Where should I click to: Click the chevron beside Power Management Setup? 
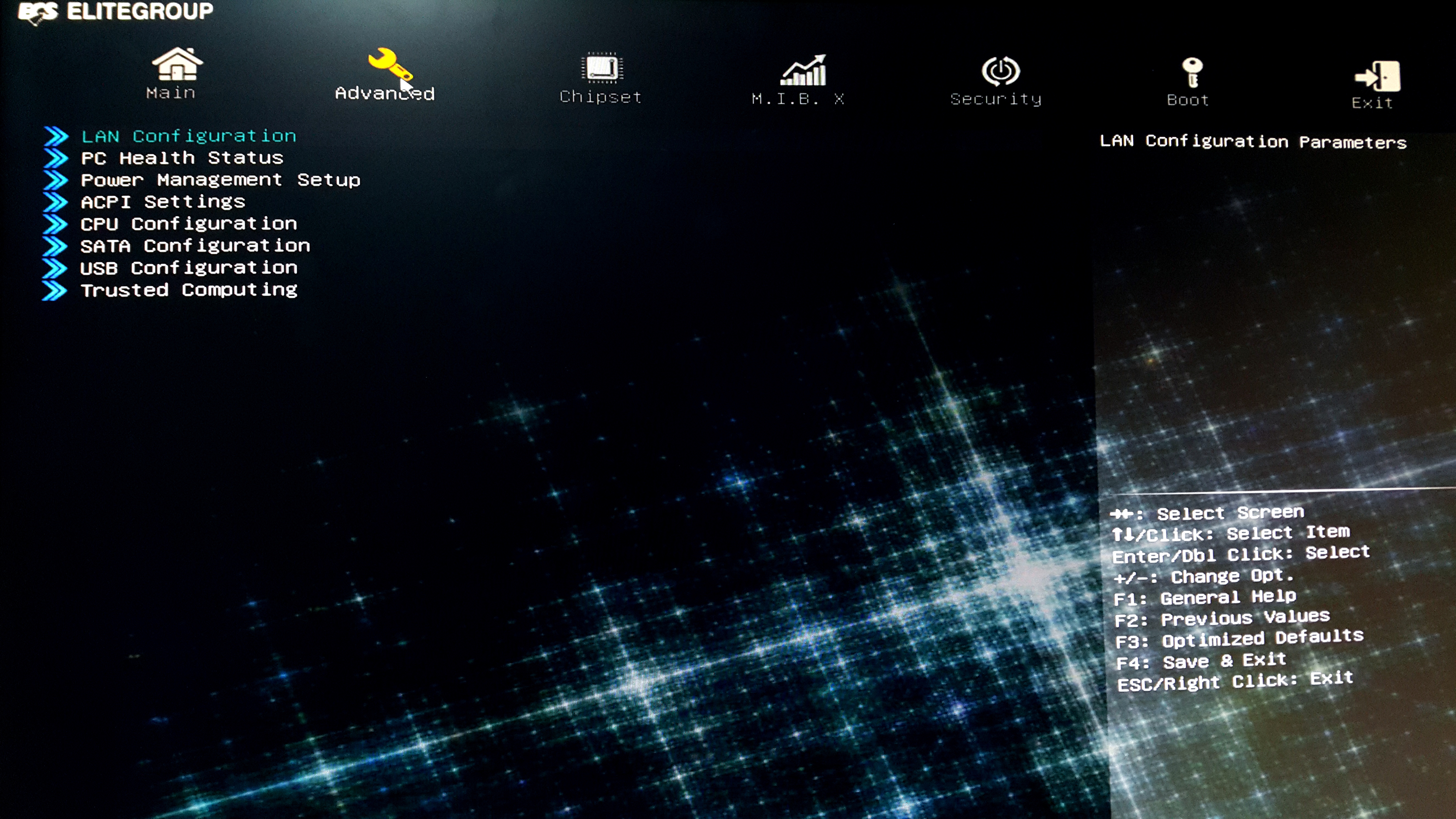coord(56,180)
